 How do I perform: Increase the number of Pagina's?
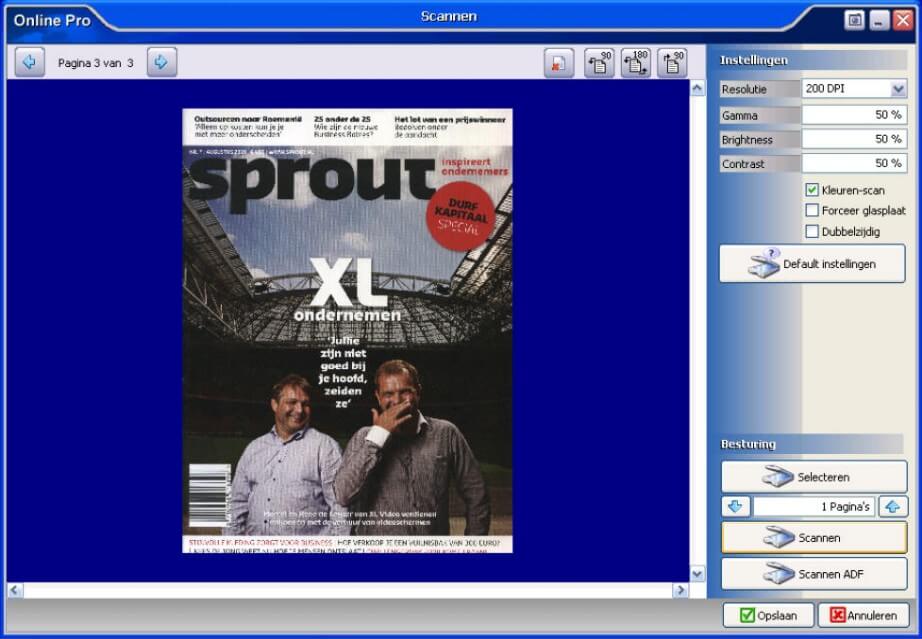click(893, 506)
